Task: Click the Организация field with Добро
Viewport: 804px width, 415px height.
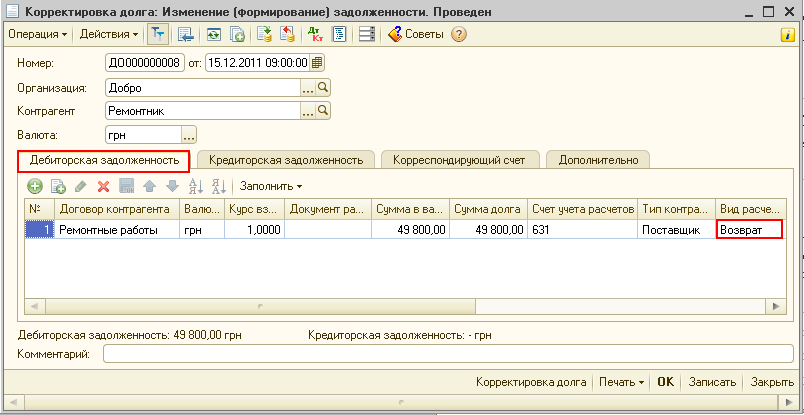Action: pos(203,88)
